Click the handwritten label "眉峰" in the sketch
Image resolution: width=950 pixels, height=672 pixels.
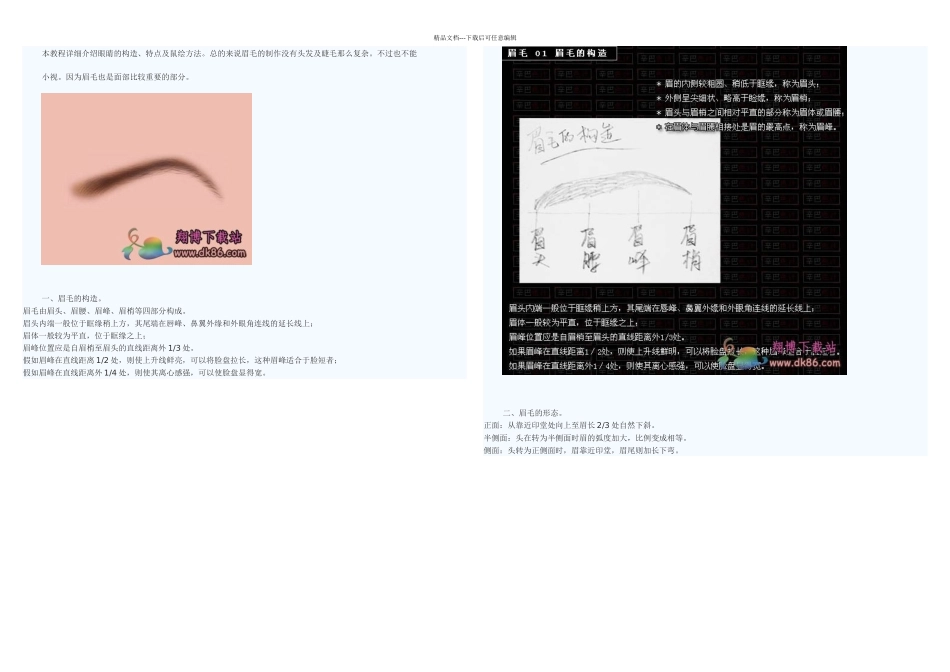pos(639,247)
